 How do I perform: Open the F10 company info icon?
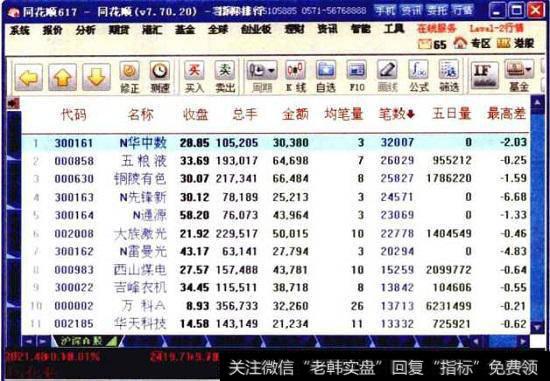(x=356, y=78)
